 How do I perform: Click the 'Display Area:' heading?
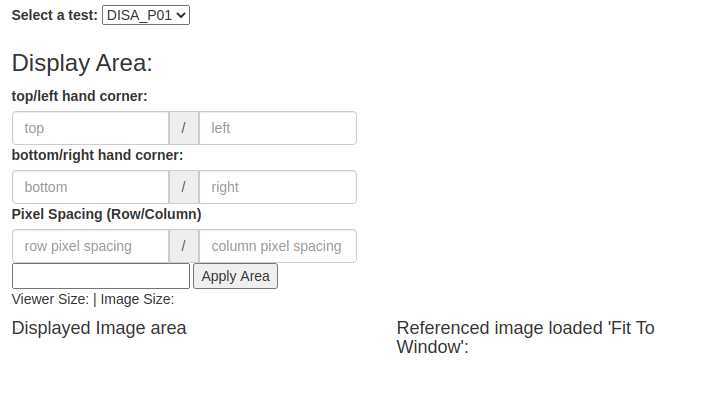click(82, 63)
